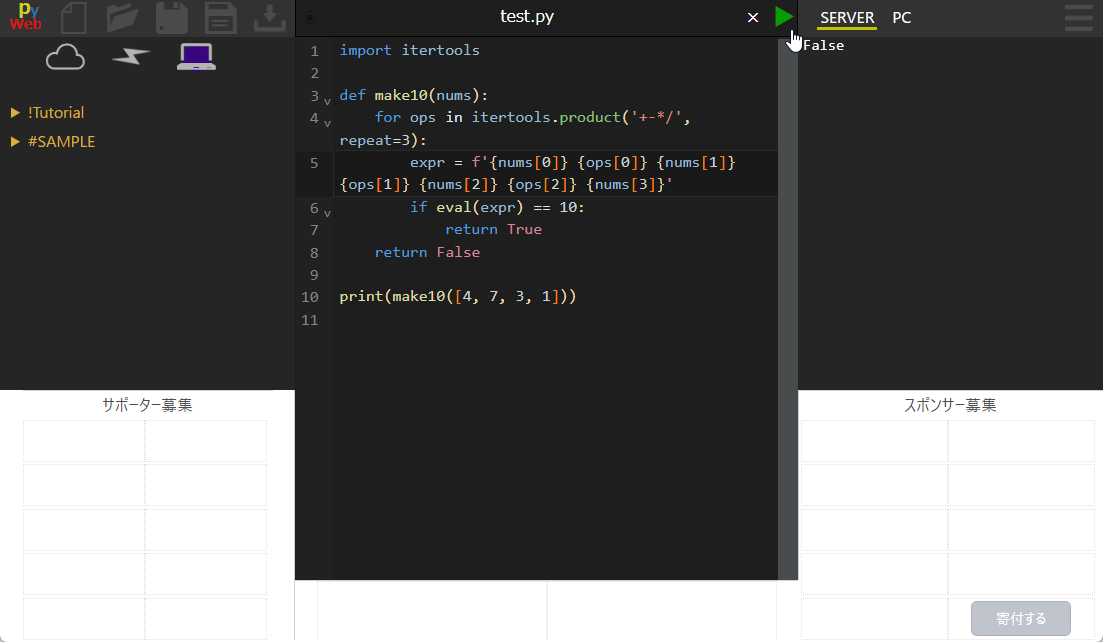Screen dimensions: 1103x642
Task: Expand the !Tutorial folder arrow
Action: 15,113
